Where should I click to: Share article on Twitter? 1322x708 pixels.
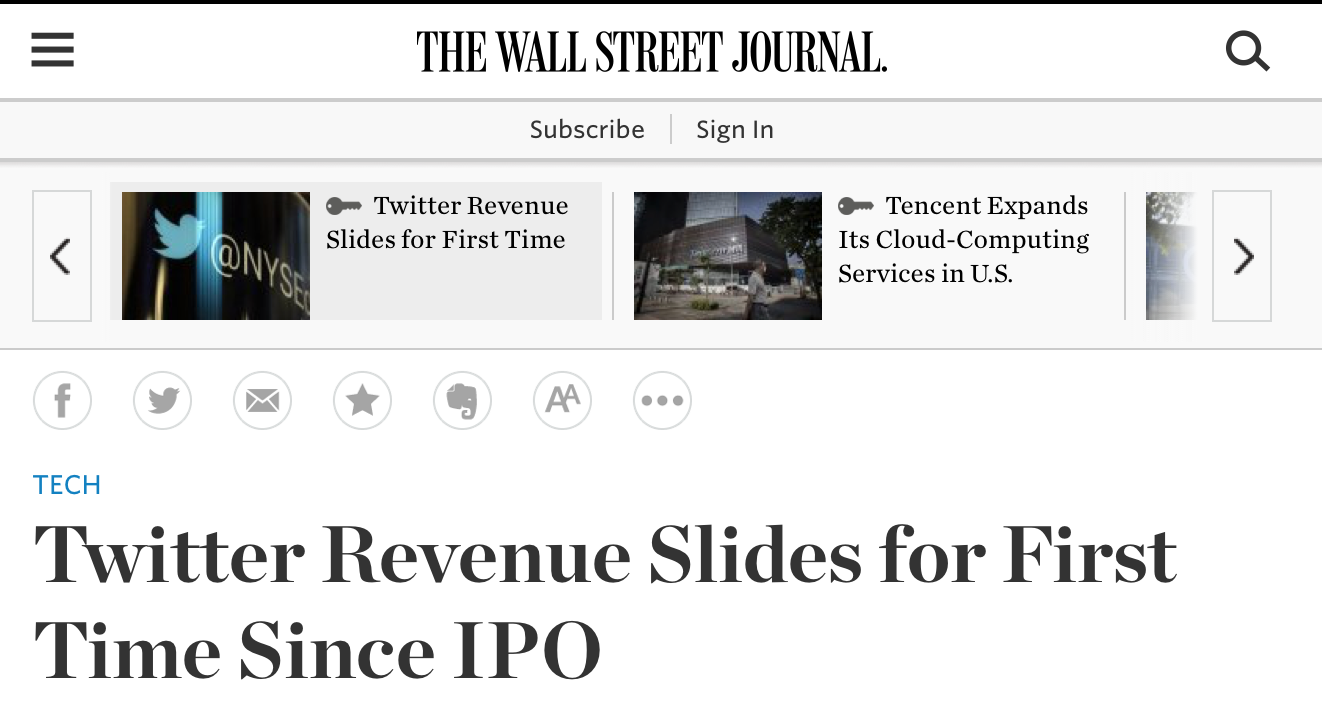162,401
